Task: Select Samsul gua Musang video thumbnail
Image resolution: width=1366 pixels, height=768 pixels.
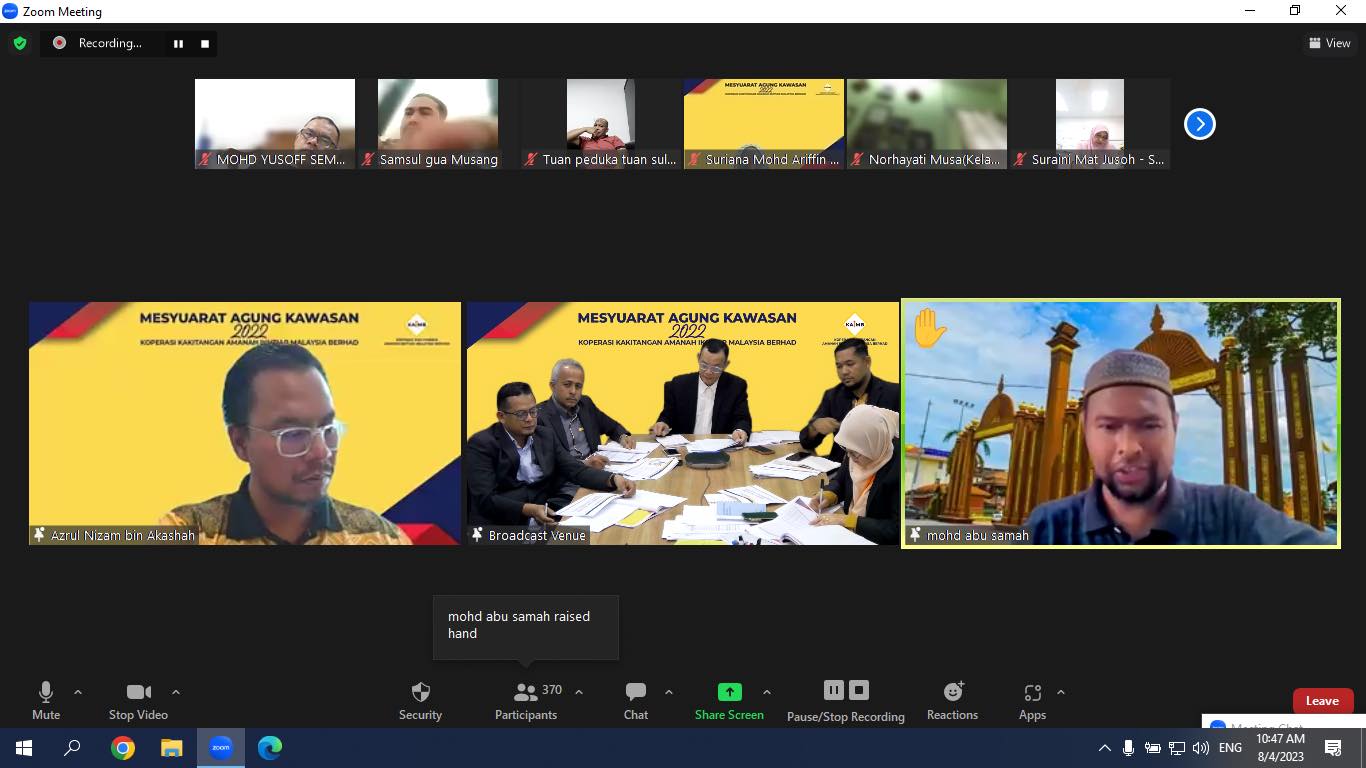Action: pyautogui.click(x=438, y=124)
